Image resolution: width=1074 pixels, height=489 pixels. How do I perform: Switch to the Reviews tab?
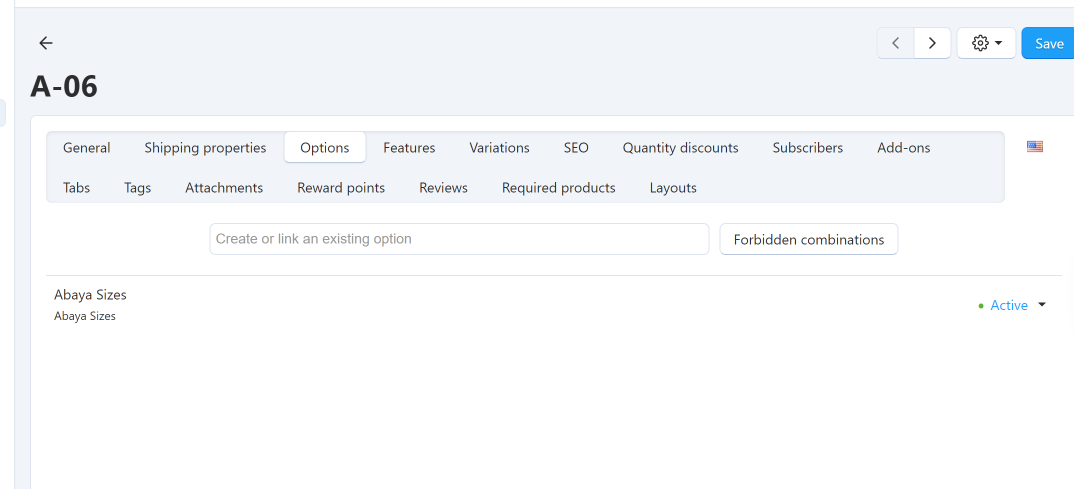(443, 188)
